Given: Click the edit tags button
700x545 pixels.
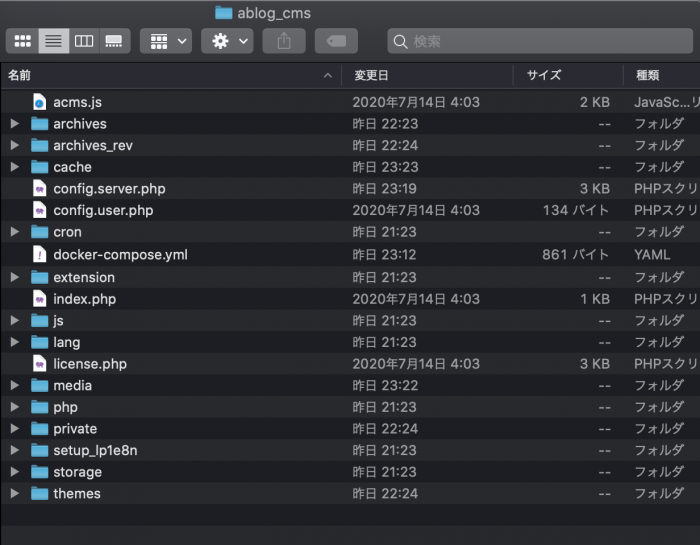Looking at the screenshot, I should click(336, 41).
